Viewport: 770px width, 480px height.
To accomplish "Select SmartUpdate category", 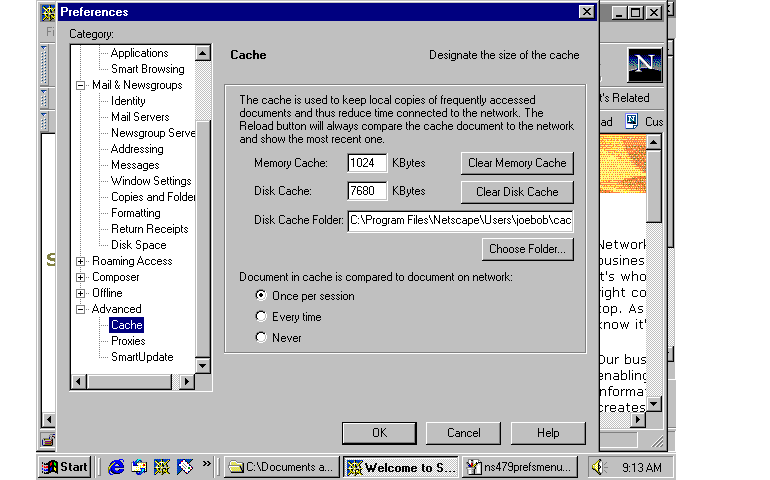I will [142, 357].
